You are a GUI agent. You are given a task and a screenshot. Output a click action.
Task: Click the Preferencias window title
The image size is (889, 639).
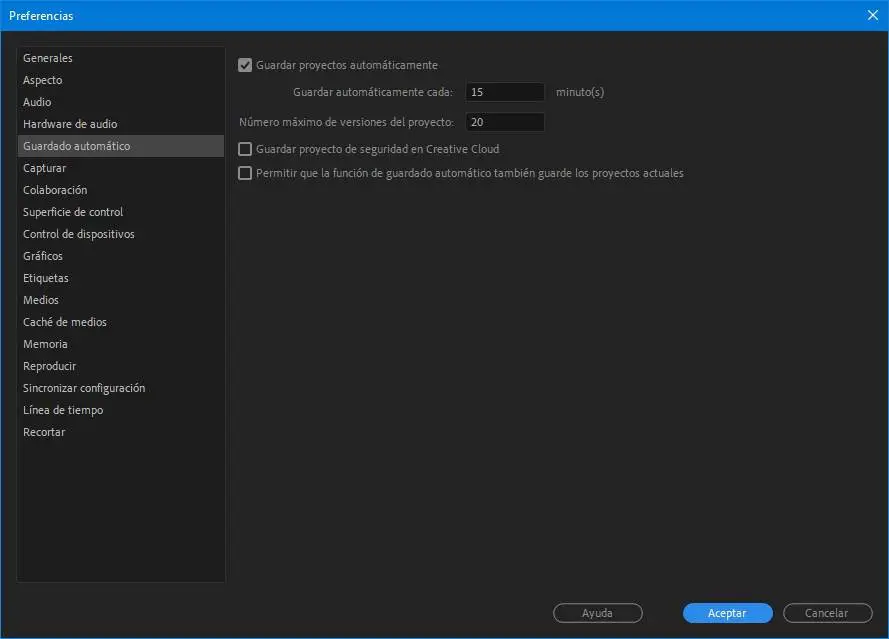coord(41,16)
